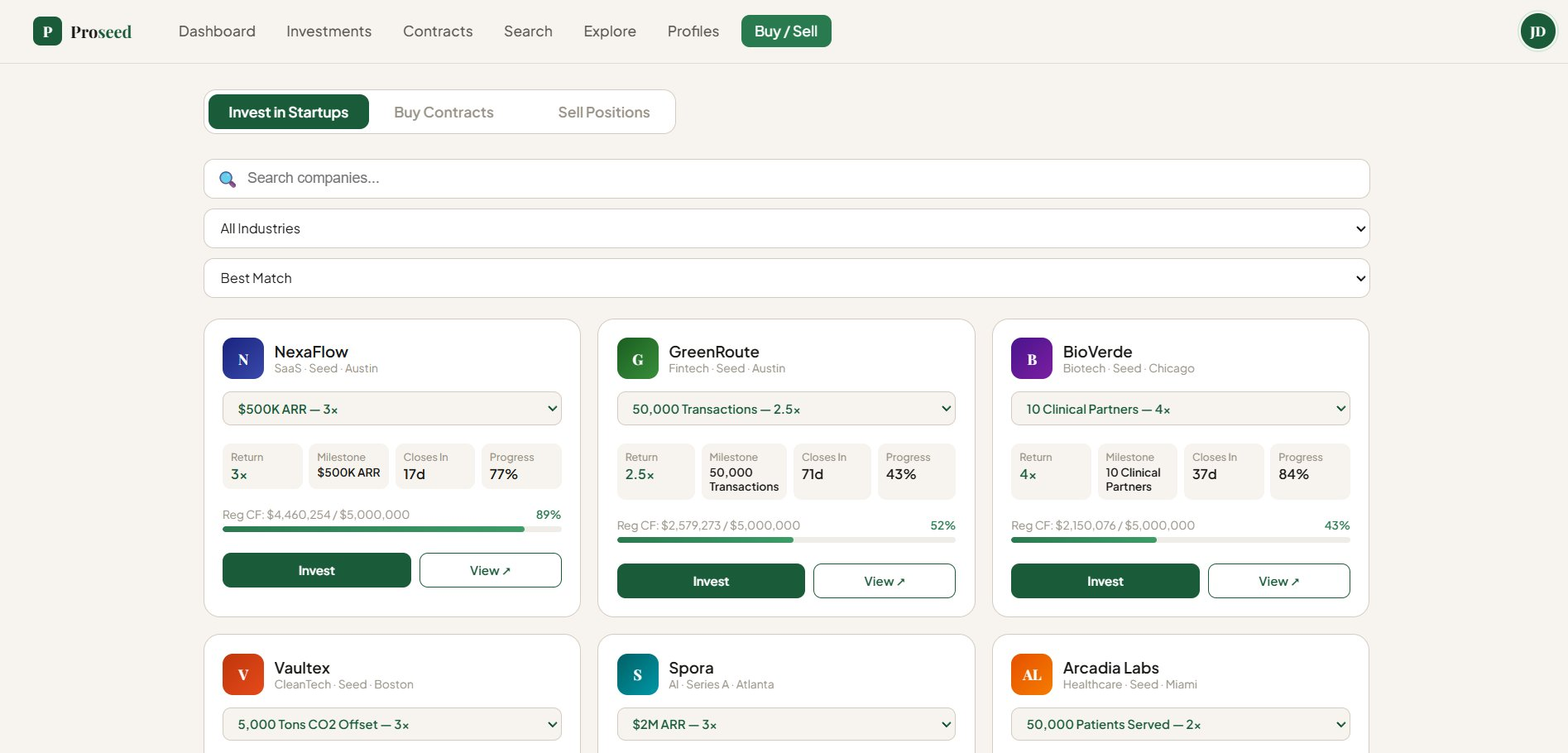The width and height of the screenshot is (1568, 753).
Task: Click the search magnifier icon
Action: click(228, 179)
